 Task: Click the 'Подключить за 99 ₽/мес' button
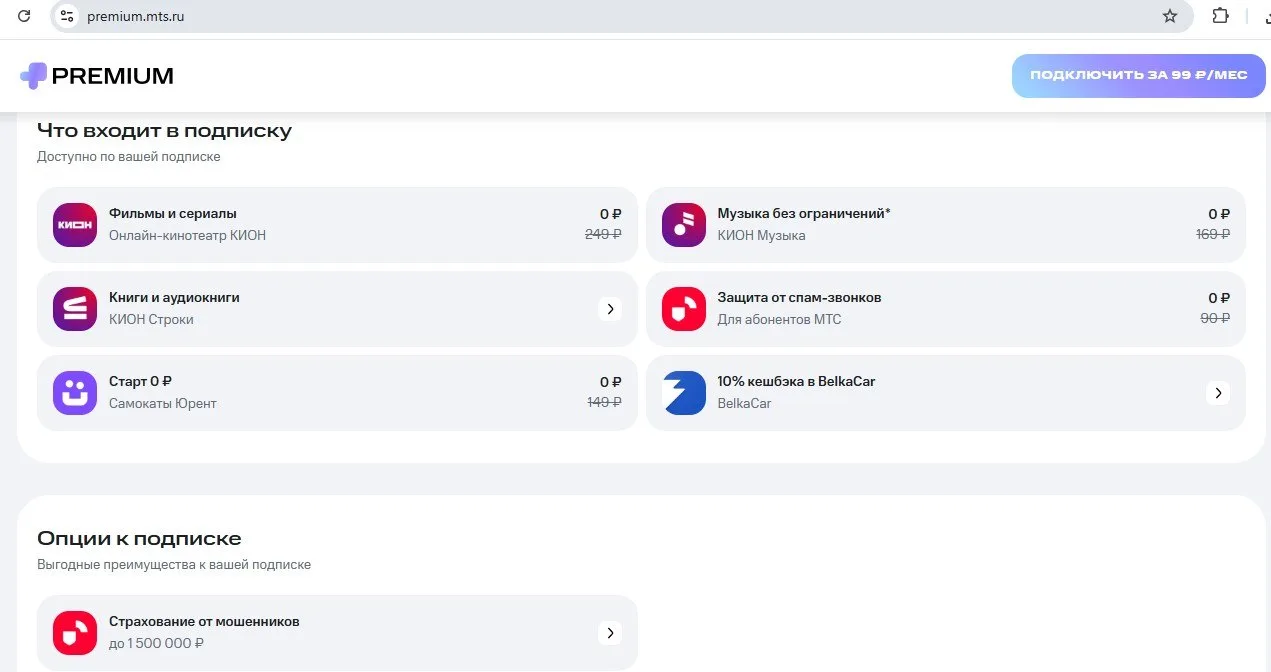[1139, 76]
